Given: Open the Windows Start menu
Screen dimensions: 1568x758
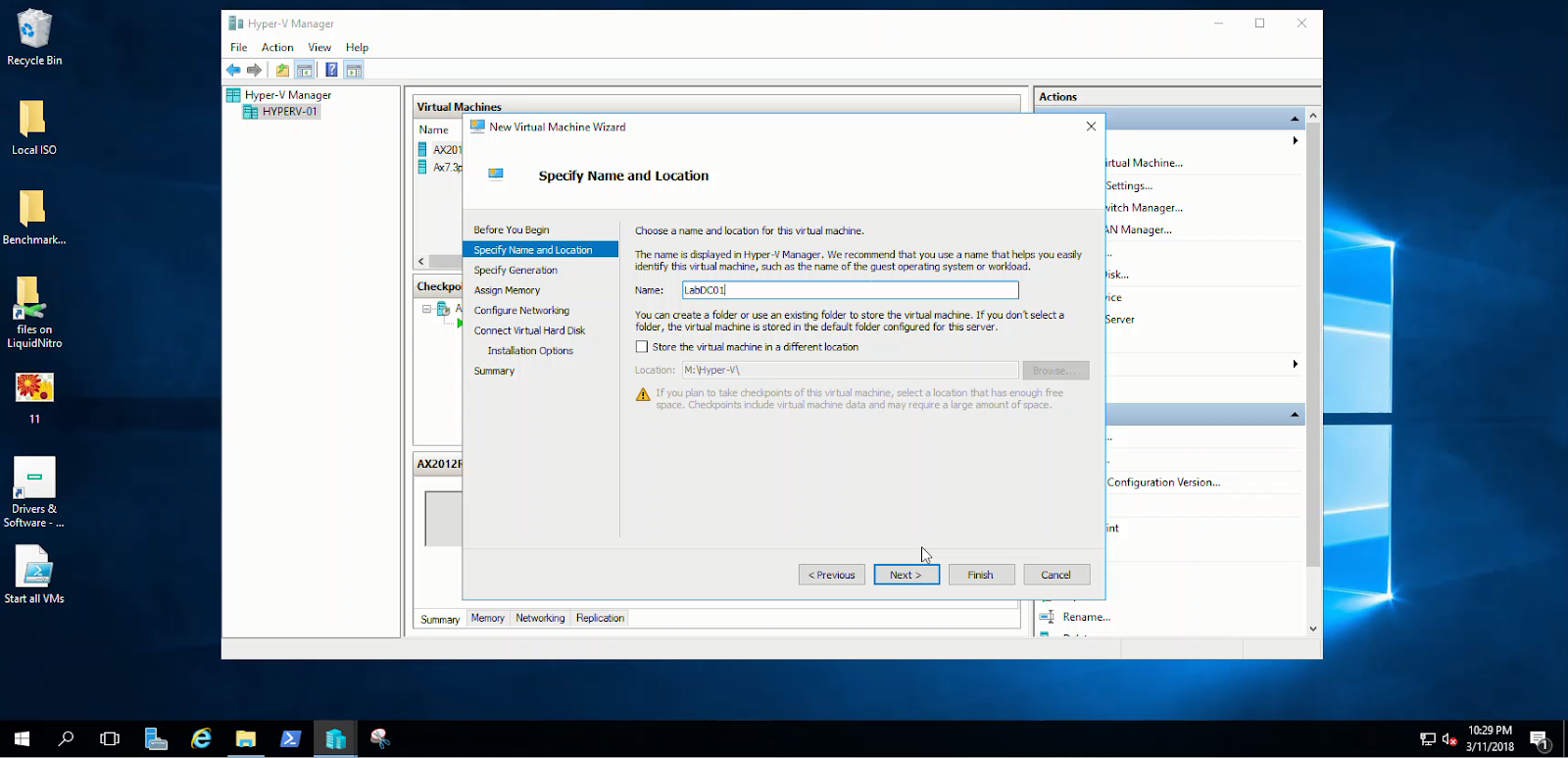Looking at the screenshot, I should 22,738.
